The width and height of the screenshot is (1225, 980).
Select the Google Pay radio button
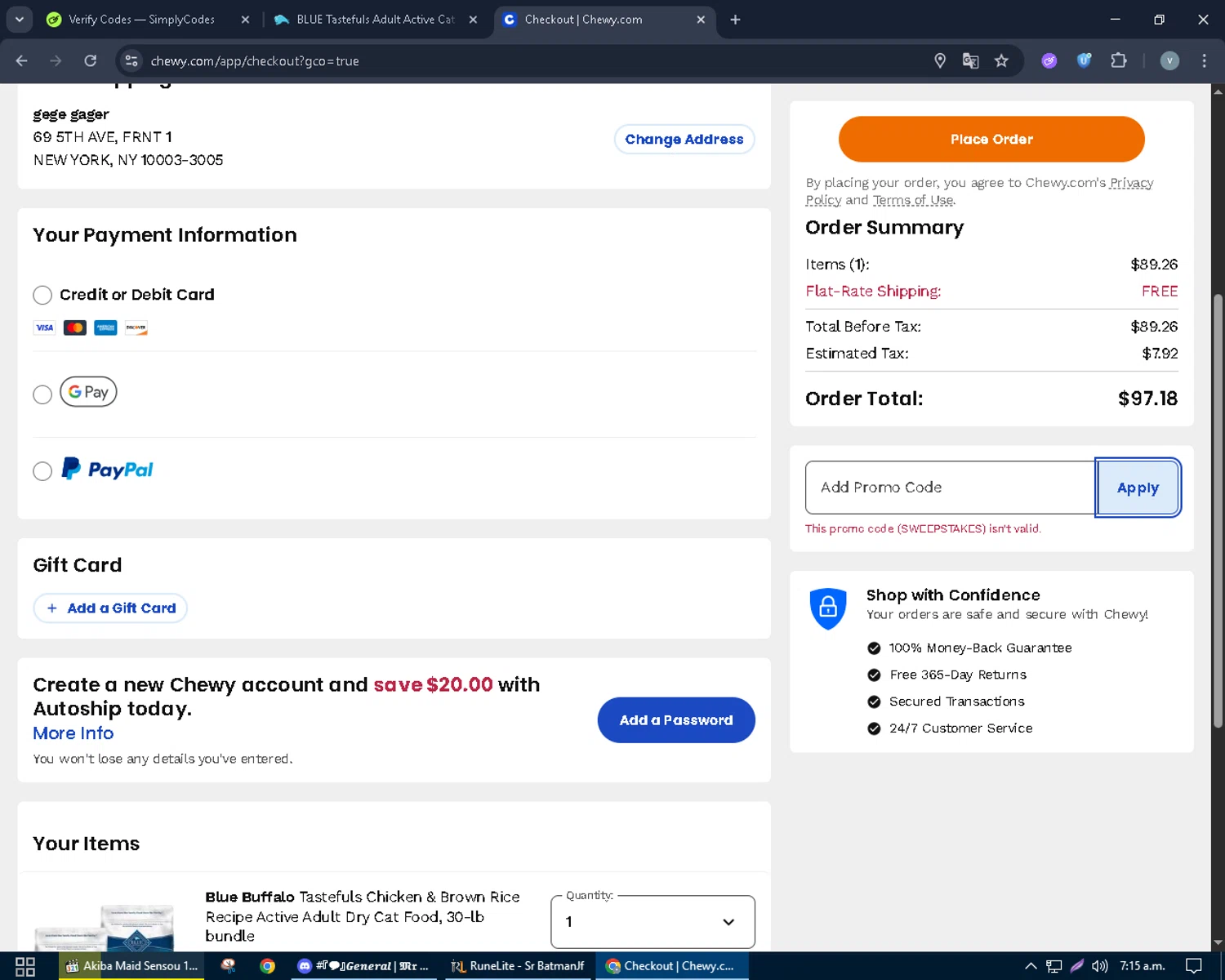tap(42, 394)
